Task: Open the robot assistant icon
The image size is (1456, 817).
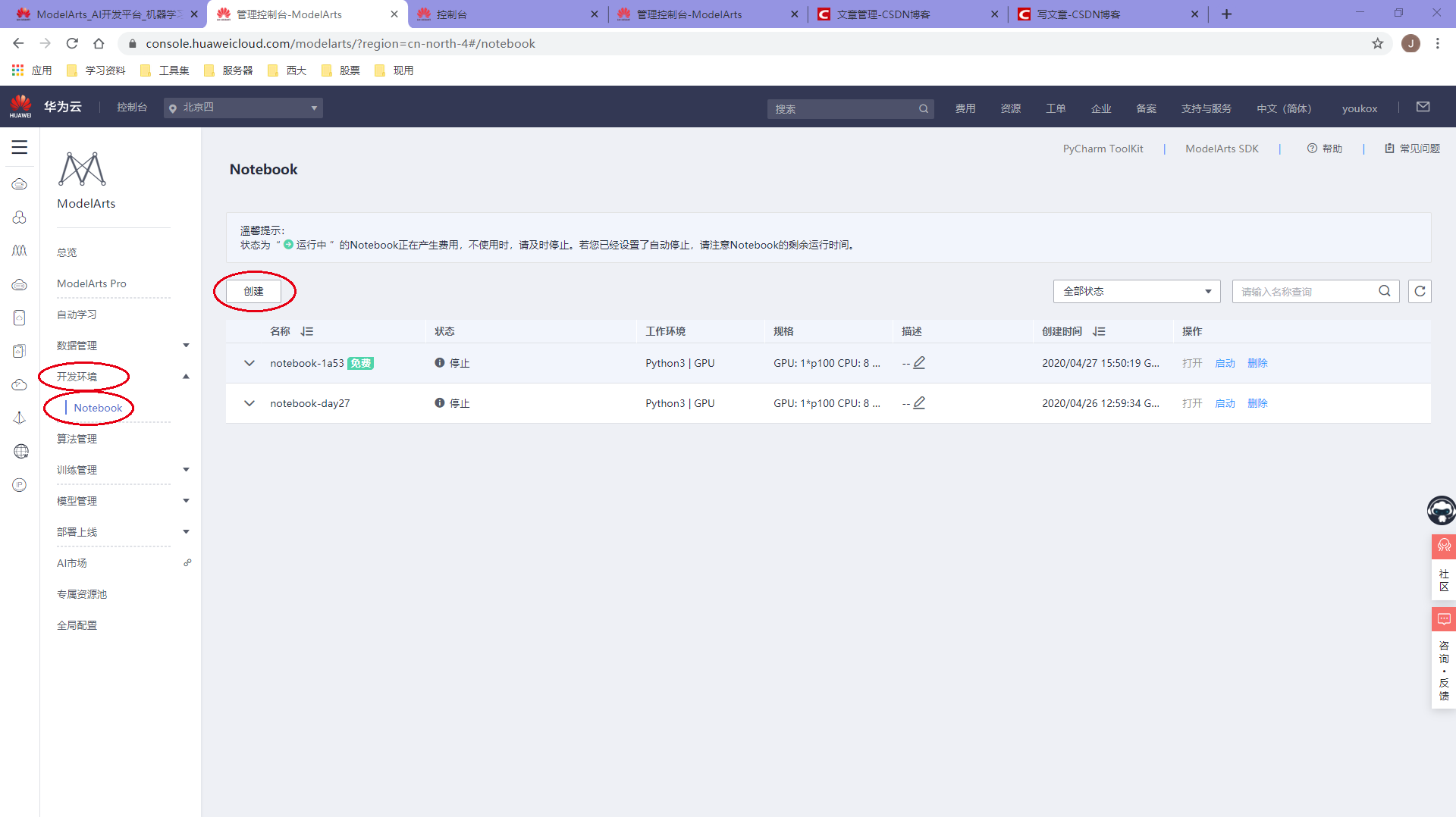Action: [x=1441, y=510]
